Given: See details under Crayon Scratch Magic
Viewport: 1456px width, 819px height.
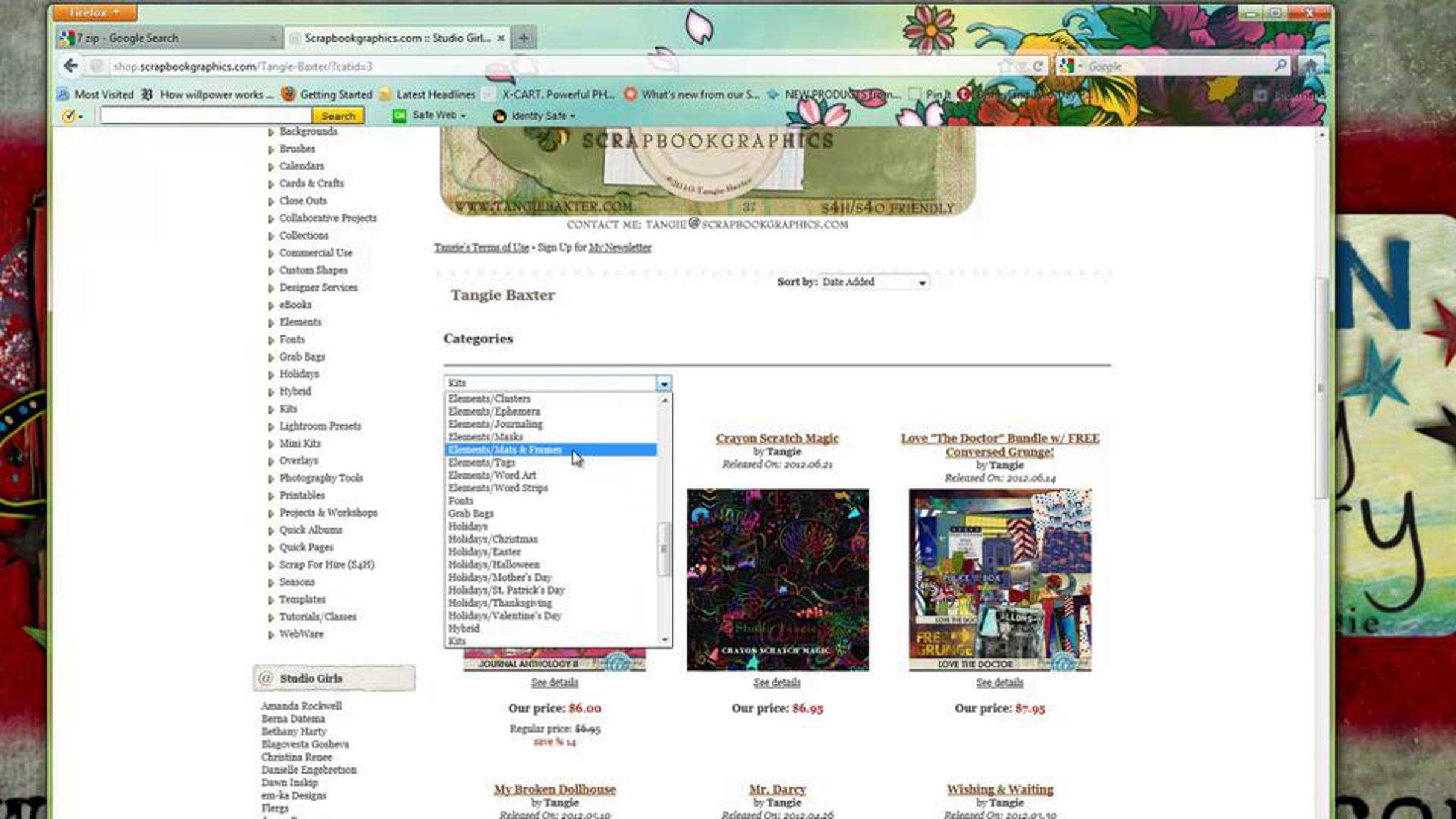Looking at the screenshot, I should click(777, 682).
